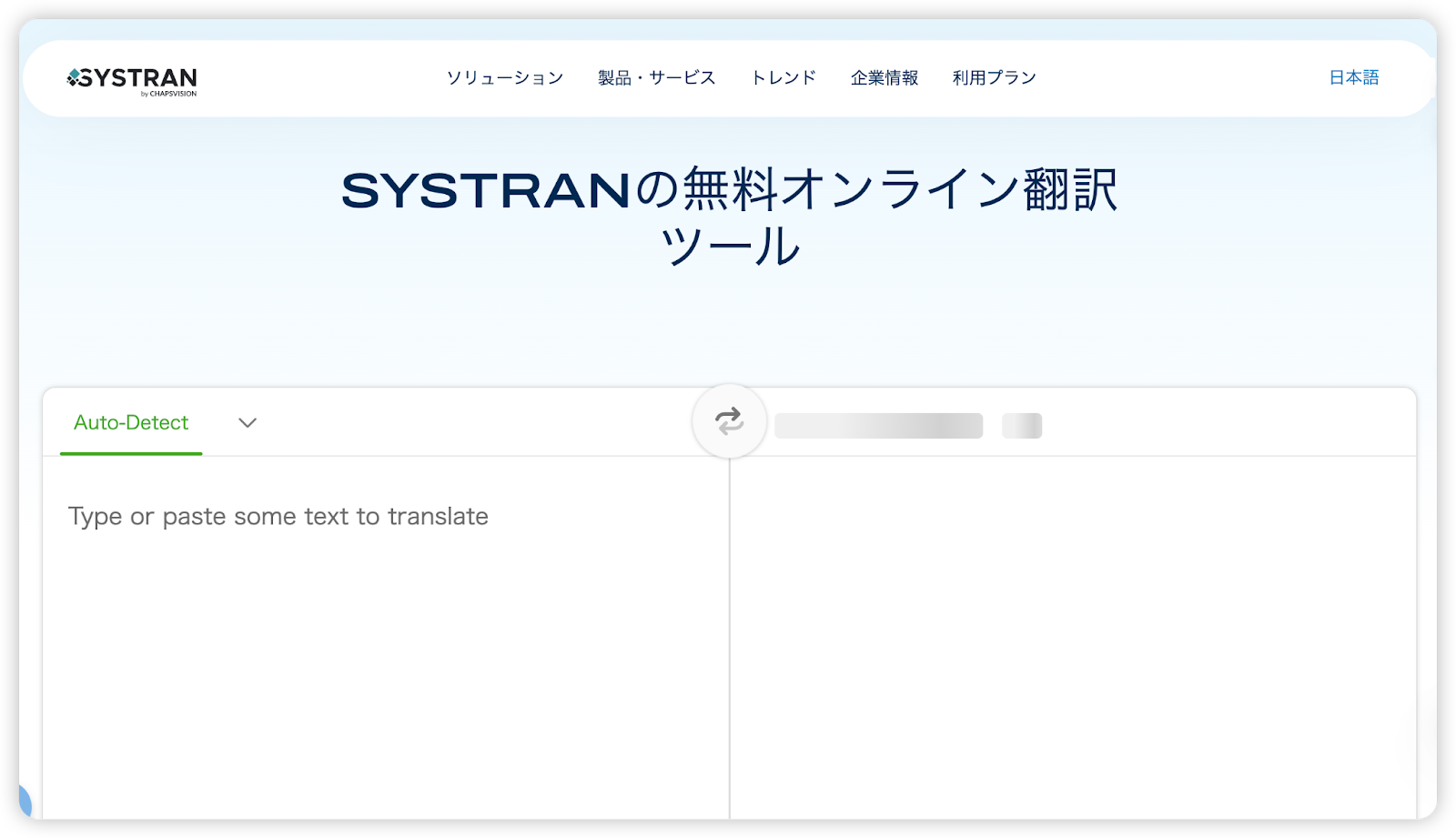Focus the text to translate input area
Viewport: 1456px width, 838px height.
386,637
